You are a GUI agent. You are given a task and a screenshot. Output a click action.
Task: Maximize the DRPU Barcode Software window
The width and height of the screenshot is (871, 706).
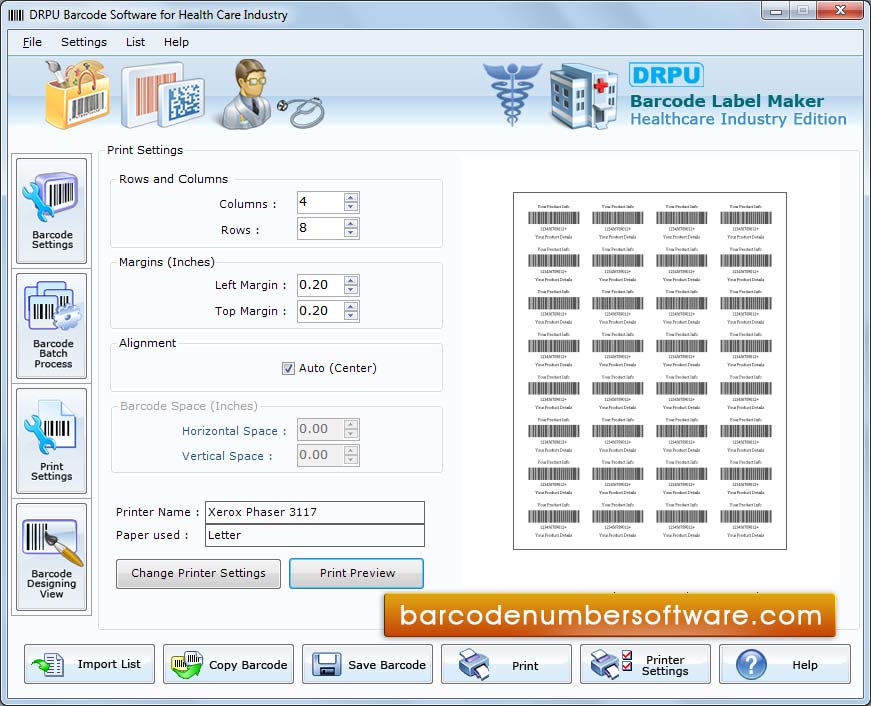pyautogui.click(x=803, y=11)
